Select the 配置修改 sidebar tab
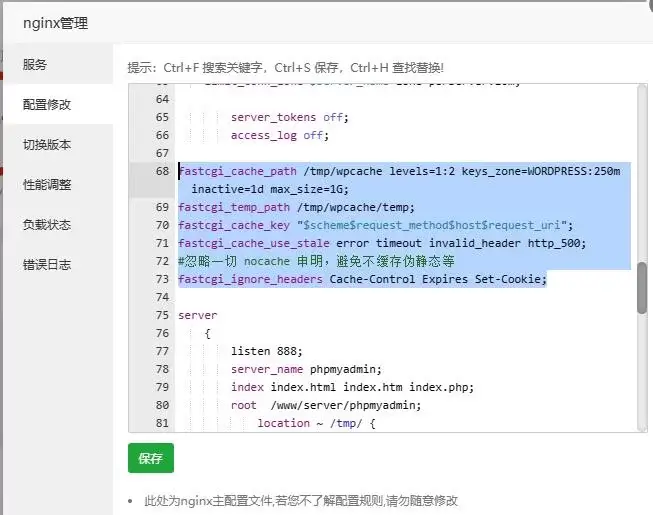 point(47,104)
